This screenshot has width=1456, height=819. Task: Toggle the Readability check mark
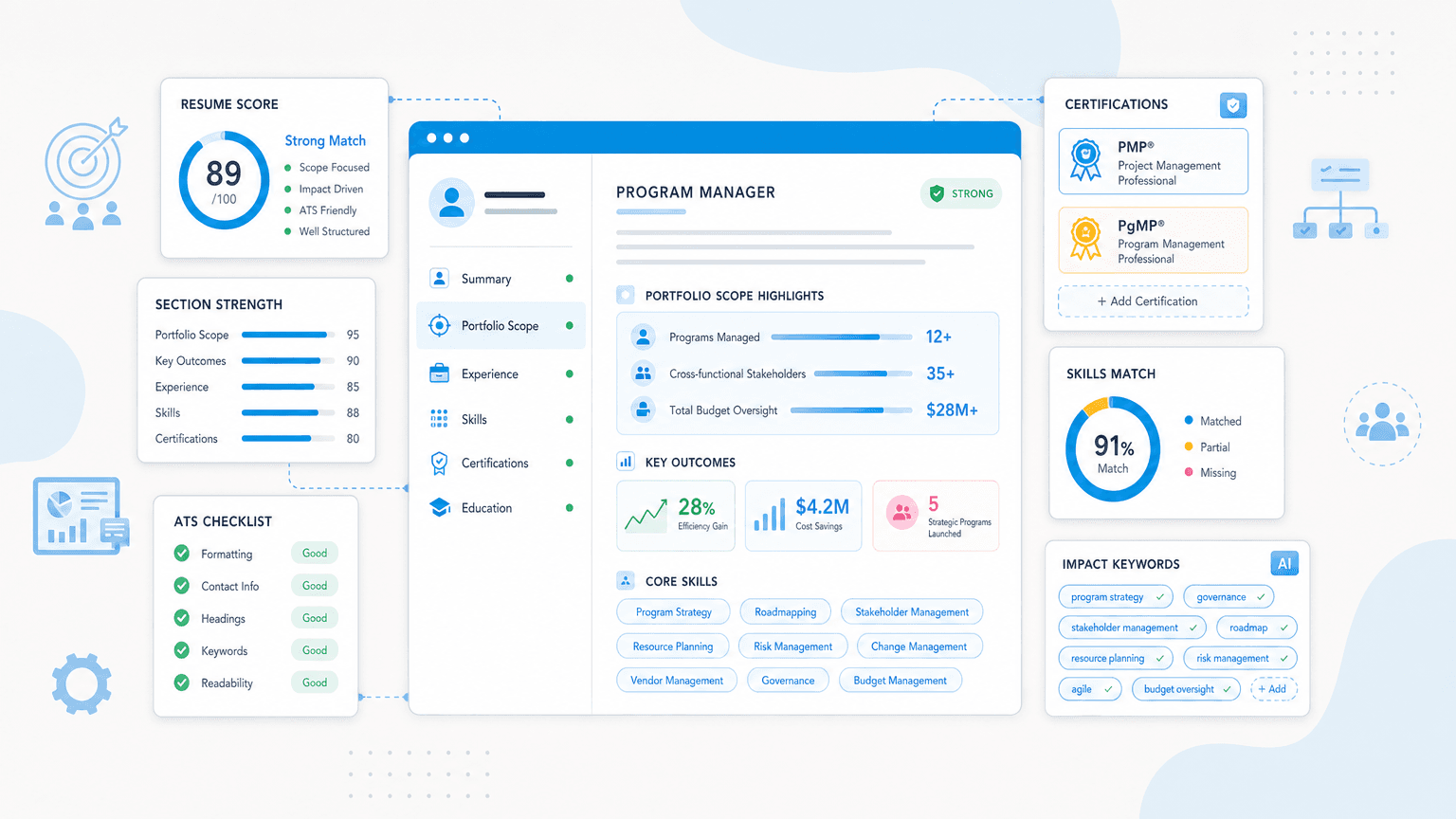(182, 682)
